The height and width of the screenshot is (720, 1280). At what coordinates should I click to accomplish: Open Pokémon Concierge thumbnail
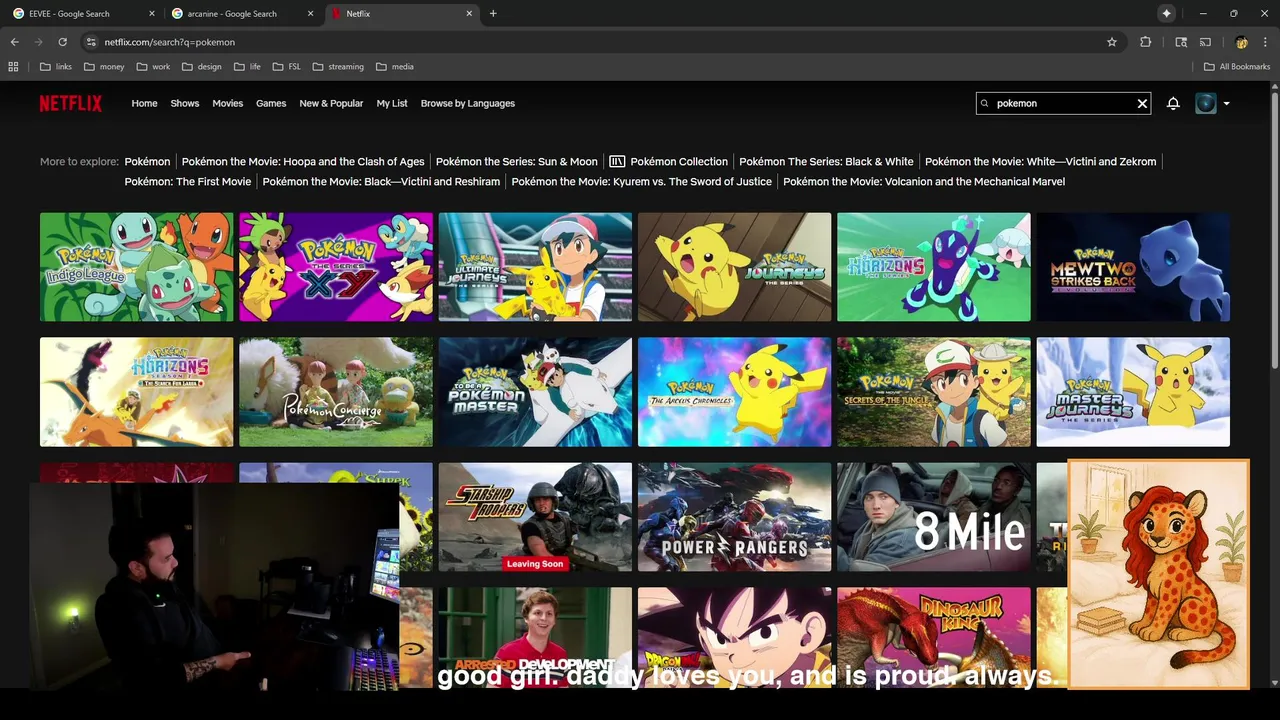click(336, 392)
